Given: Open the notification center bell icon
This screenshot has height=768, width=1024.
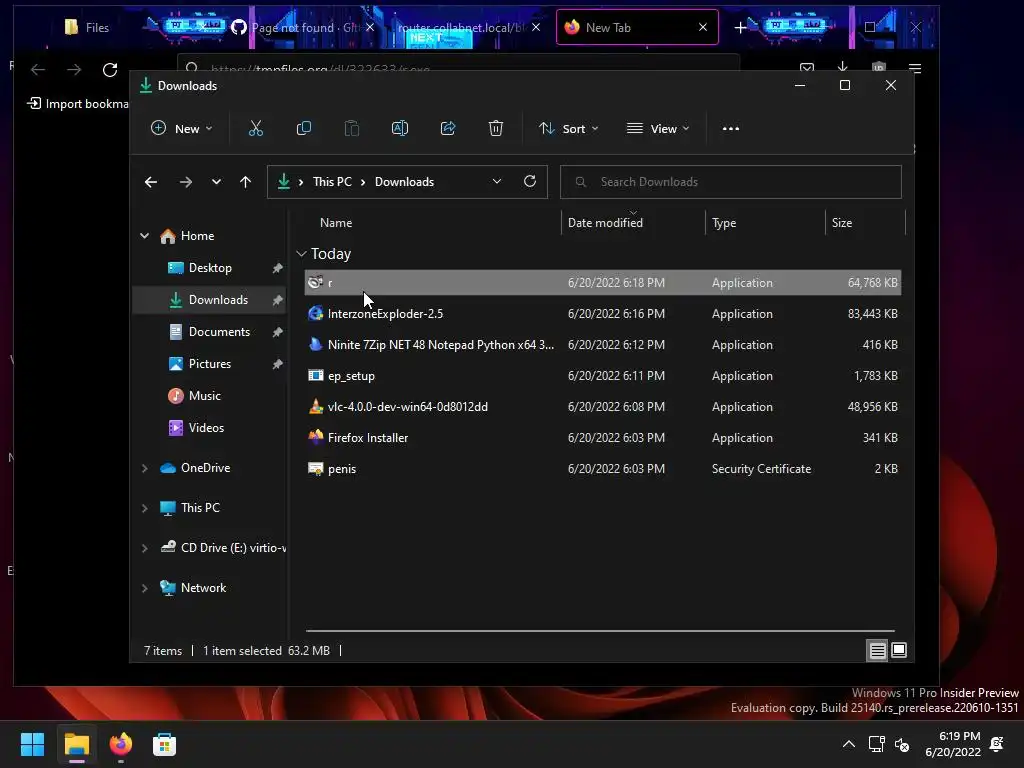Looking at the screenshot, I should point(997,744).
